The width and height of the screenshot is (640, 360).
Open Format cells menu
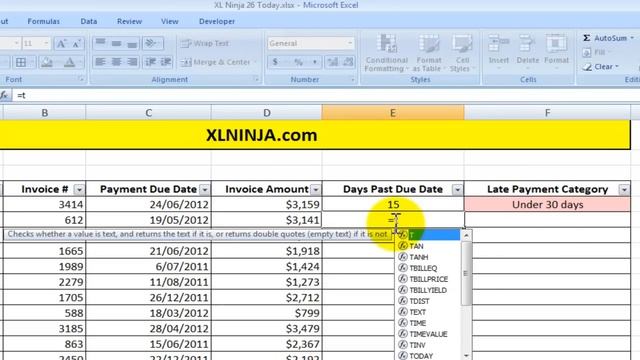[x=556, y=52]
